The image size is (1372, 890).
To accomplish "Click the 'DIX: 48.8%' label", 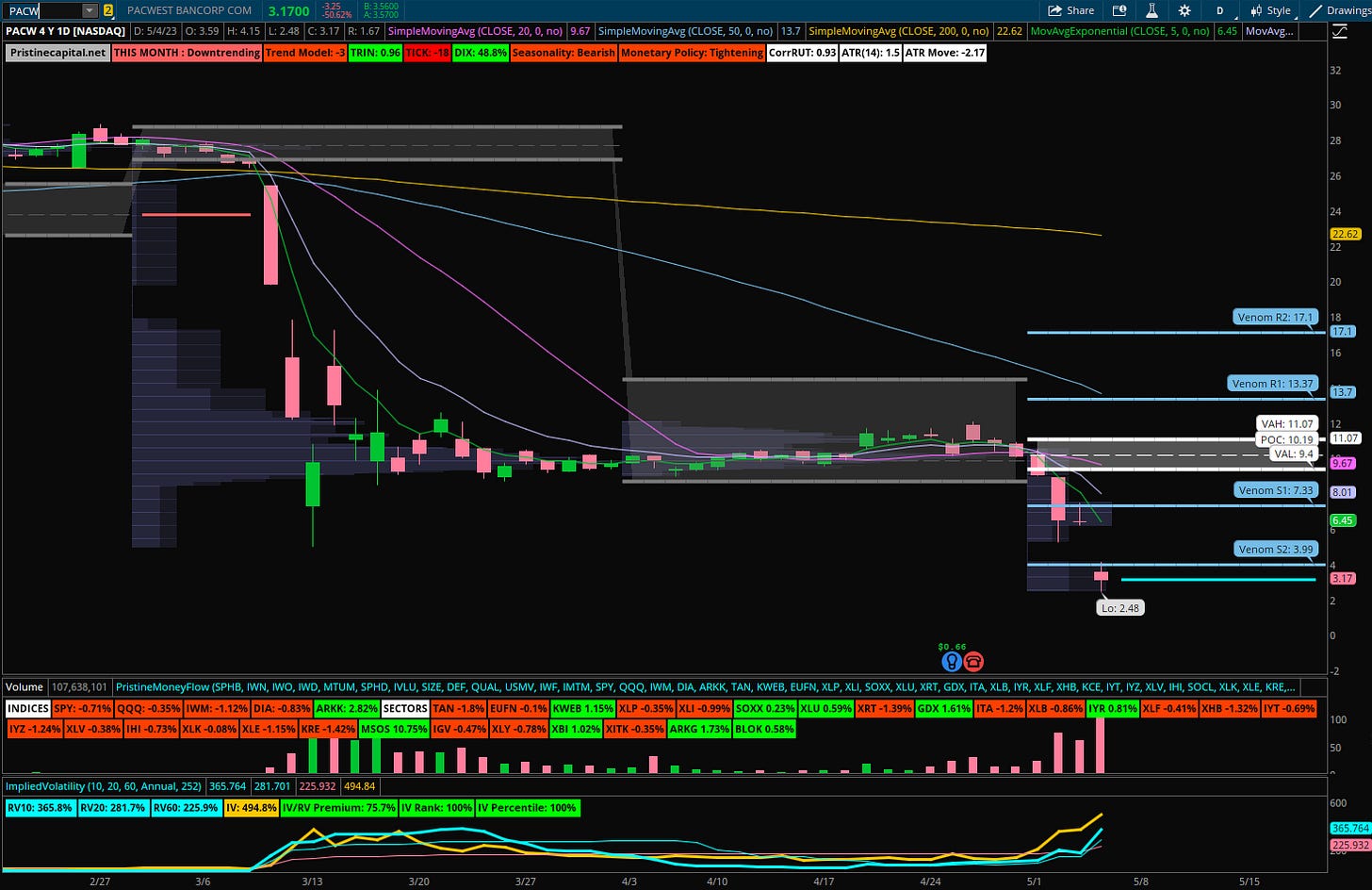I will 481,53.
